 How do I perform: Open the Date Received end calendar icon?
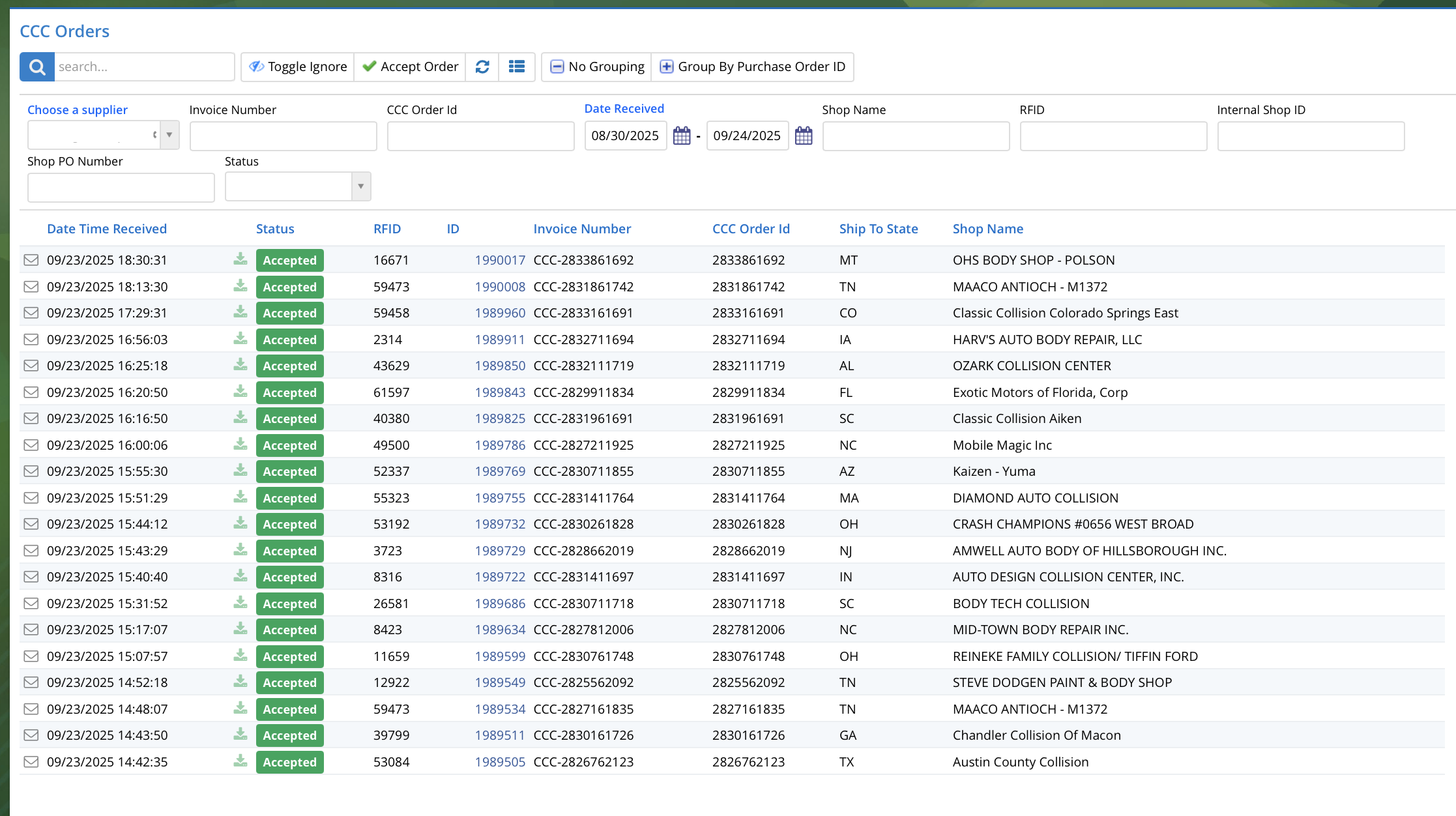(804, 136)
